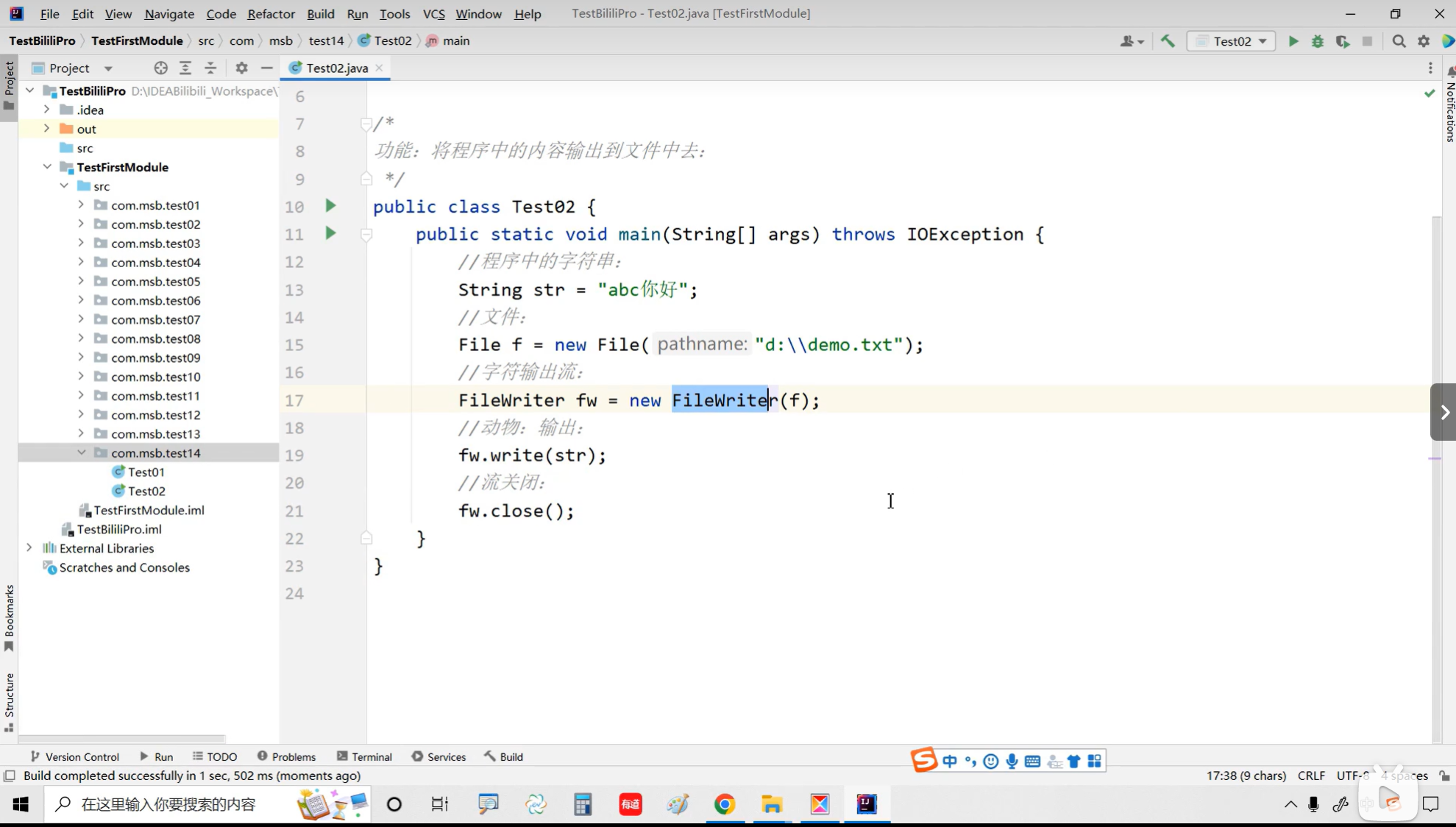Toggle the Project tool window stripe button
Viewport: 1456px width, 827px height.
(x=9, y=85)
